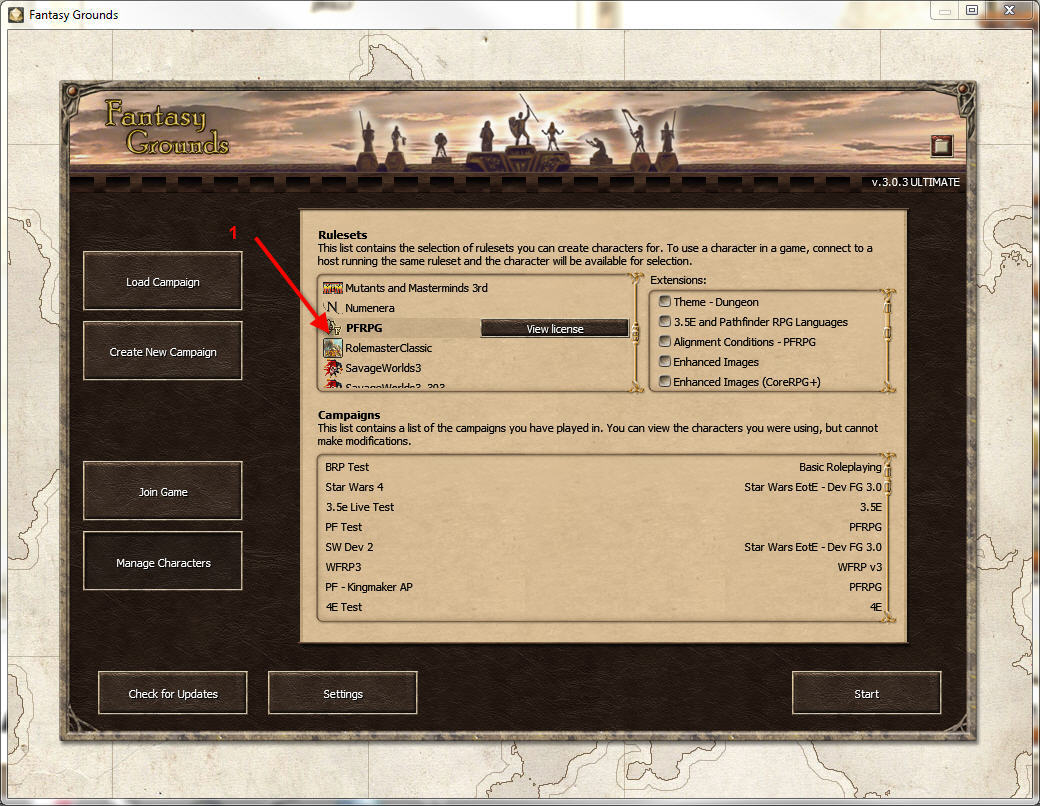The width and height of the screenshot is (1040, 806).
Task: Open the Settings button
Action: click(x=342, y=693)
